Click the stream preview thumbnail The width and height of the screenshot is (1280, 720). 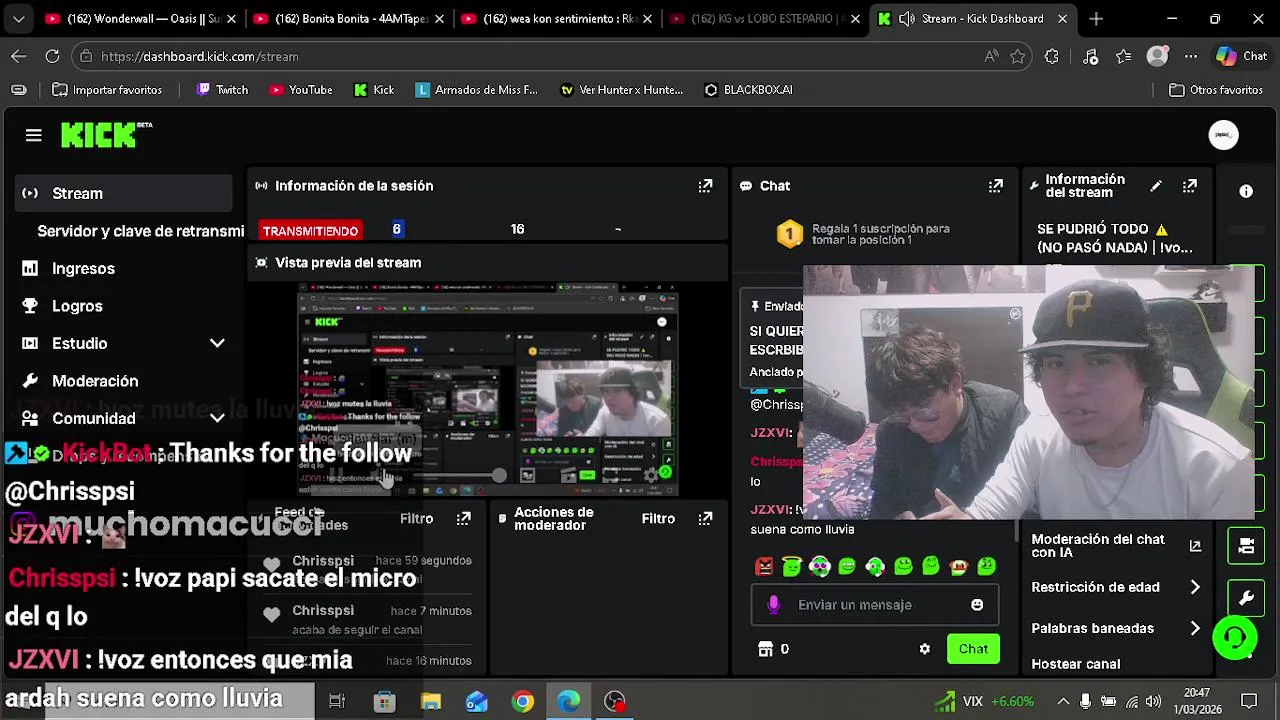(489, 390)
